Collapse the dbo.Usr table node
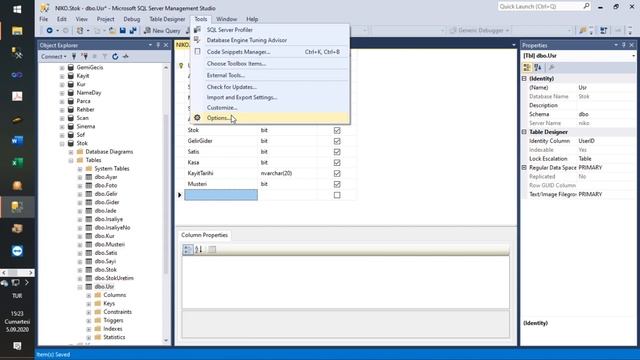640x360 pixels. (80, 287)
